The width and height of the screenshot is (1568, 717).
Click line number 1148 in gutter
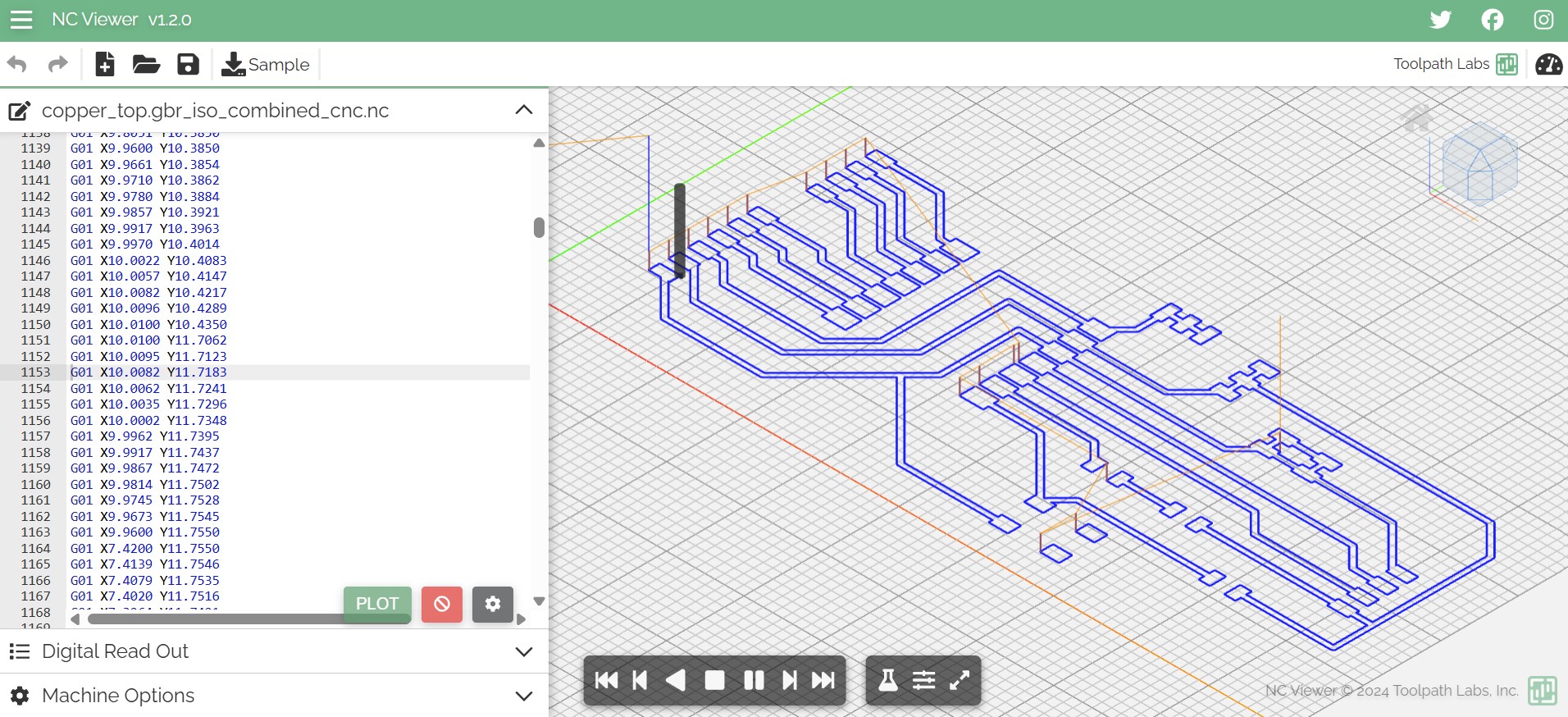[35, 292]
